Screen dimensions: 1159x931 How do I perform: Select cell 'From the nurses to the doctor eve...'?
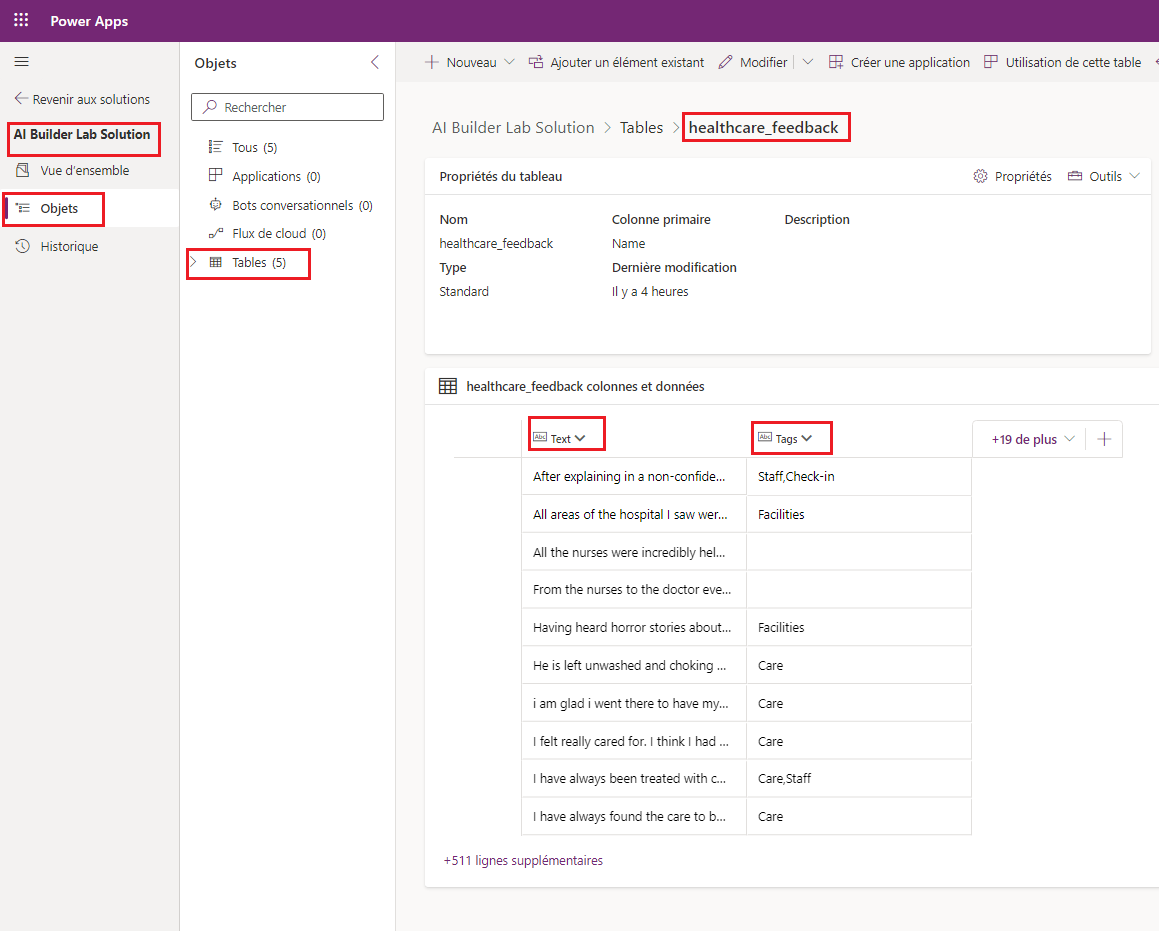pyautogui.click(x=633, y=590)
